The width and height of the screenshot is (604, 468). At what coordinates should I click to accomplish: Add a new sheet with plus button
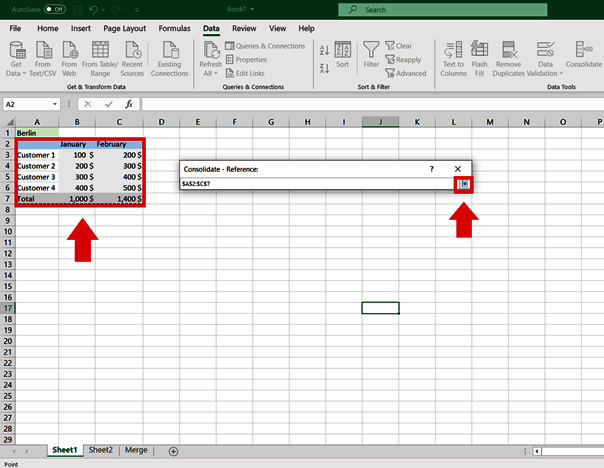173,451
